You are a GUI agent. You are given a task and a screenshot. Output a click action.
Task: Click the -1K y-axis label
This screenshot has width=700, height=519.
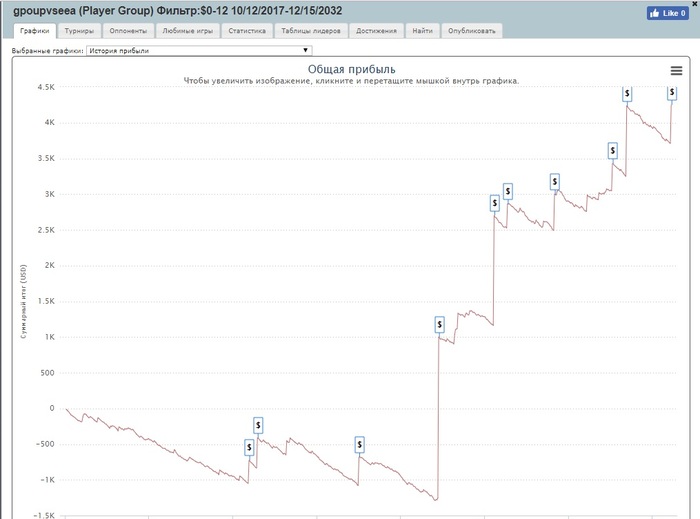tap(47, 480)
